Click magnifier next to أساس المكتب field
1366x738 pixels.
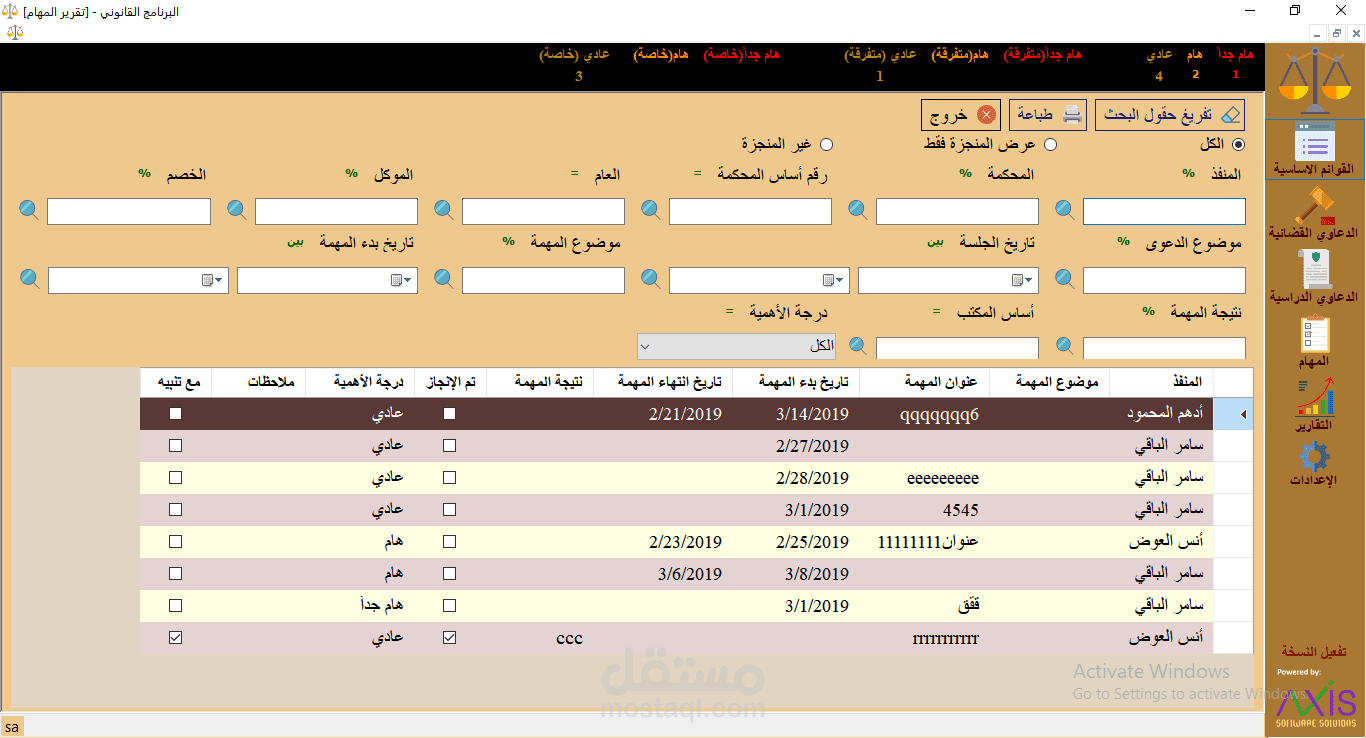pos(858,346)
